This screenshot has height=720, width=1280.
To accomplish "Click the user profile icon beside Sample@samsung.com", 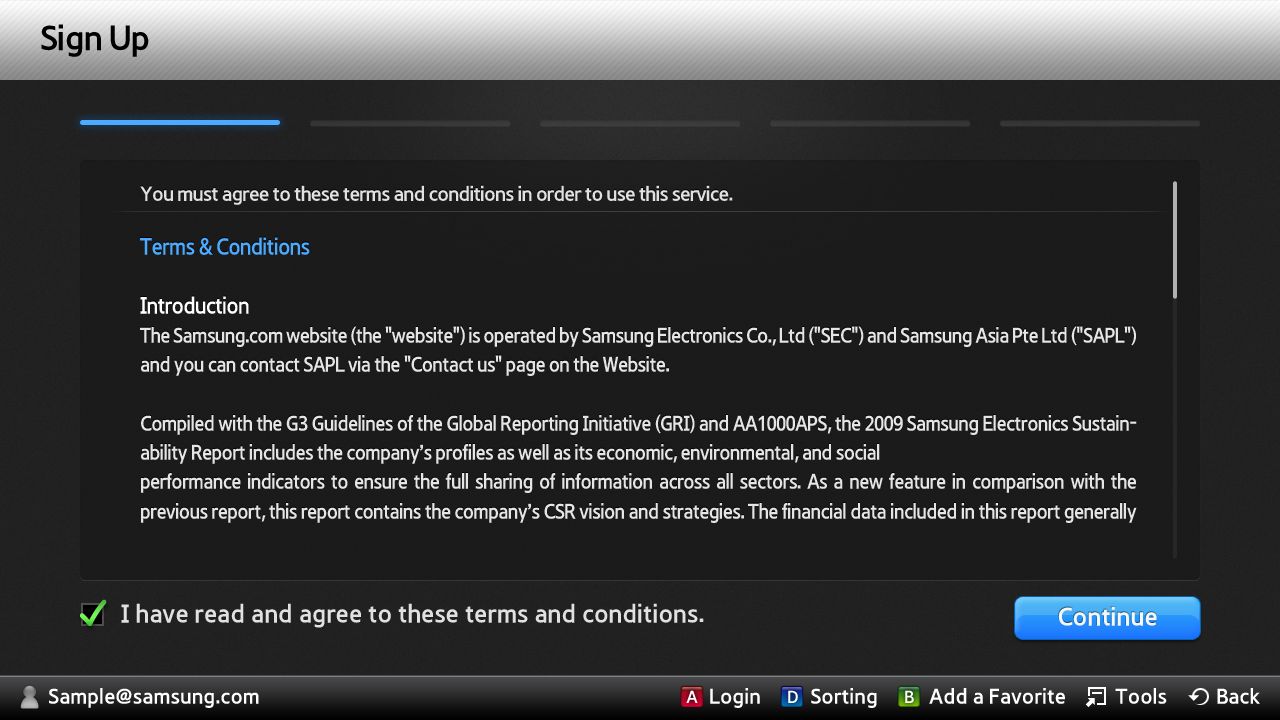I will click(30, 697).
